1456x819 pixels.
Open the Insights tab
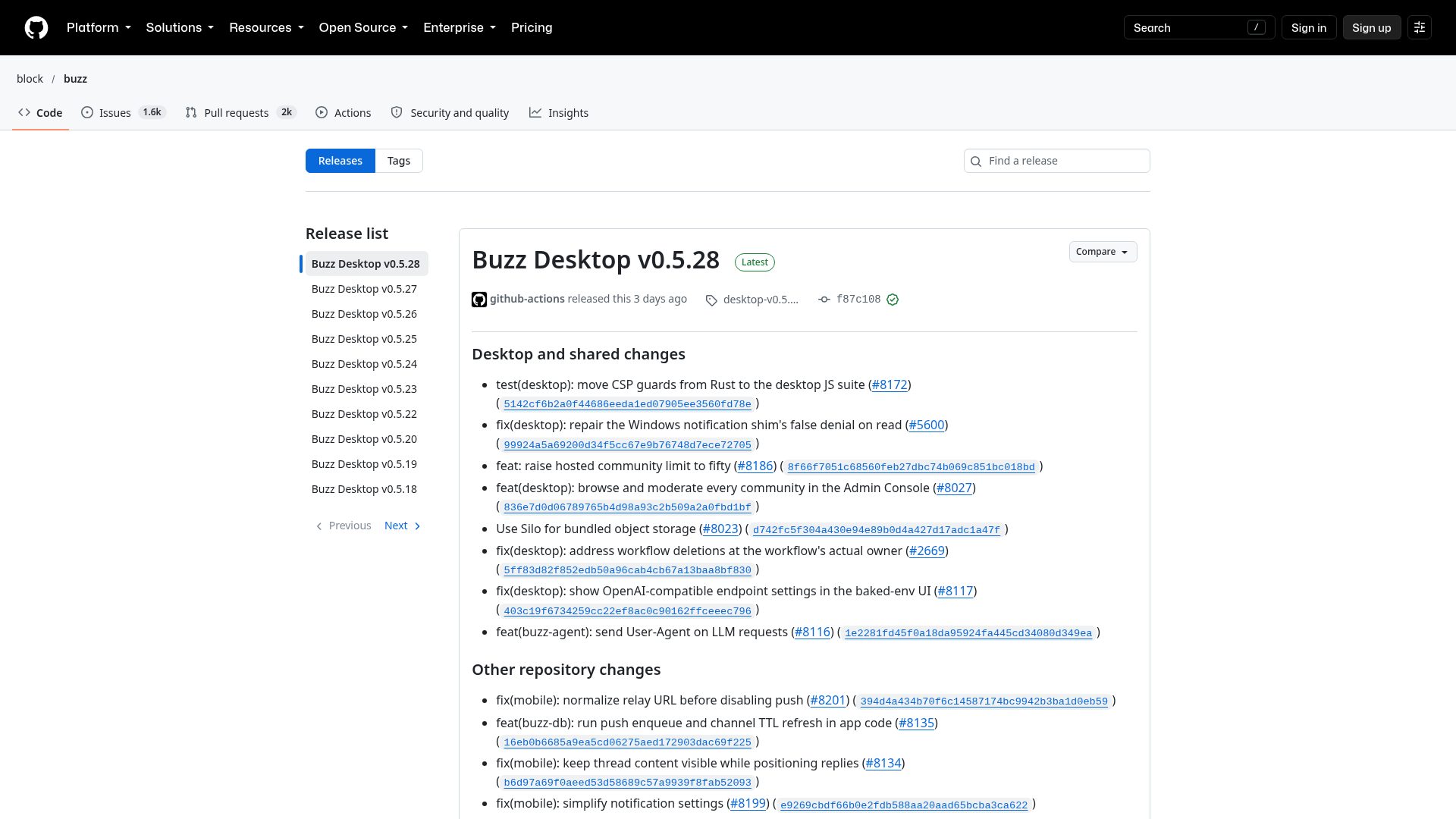click(x=559, y=113)
